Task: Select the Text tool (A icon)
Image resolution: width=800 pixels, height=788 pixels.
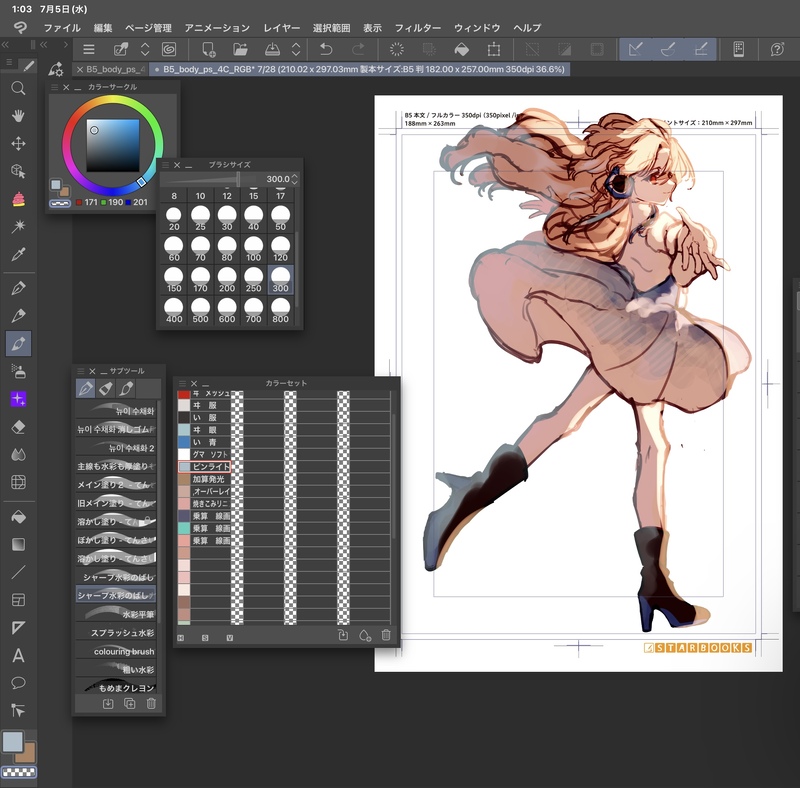Action: [18, 656]
